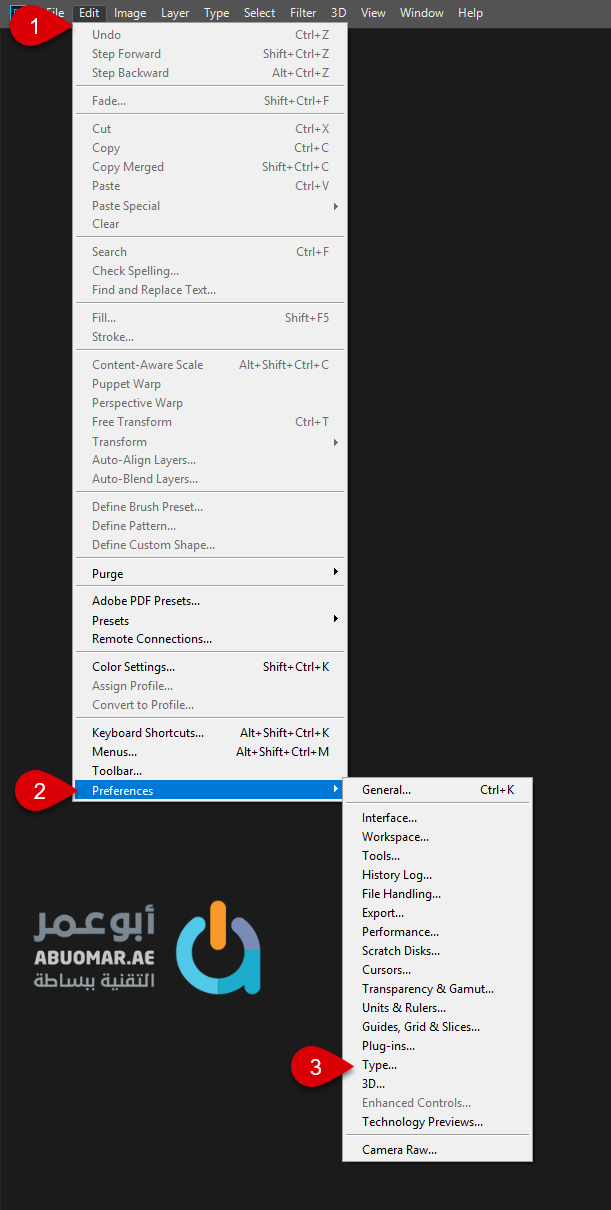Open Keyboard Shortcuts dialog
Viewport: 611px width, 1210px height.
click(148, 733)
